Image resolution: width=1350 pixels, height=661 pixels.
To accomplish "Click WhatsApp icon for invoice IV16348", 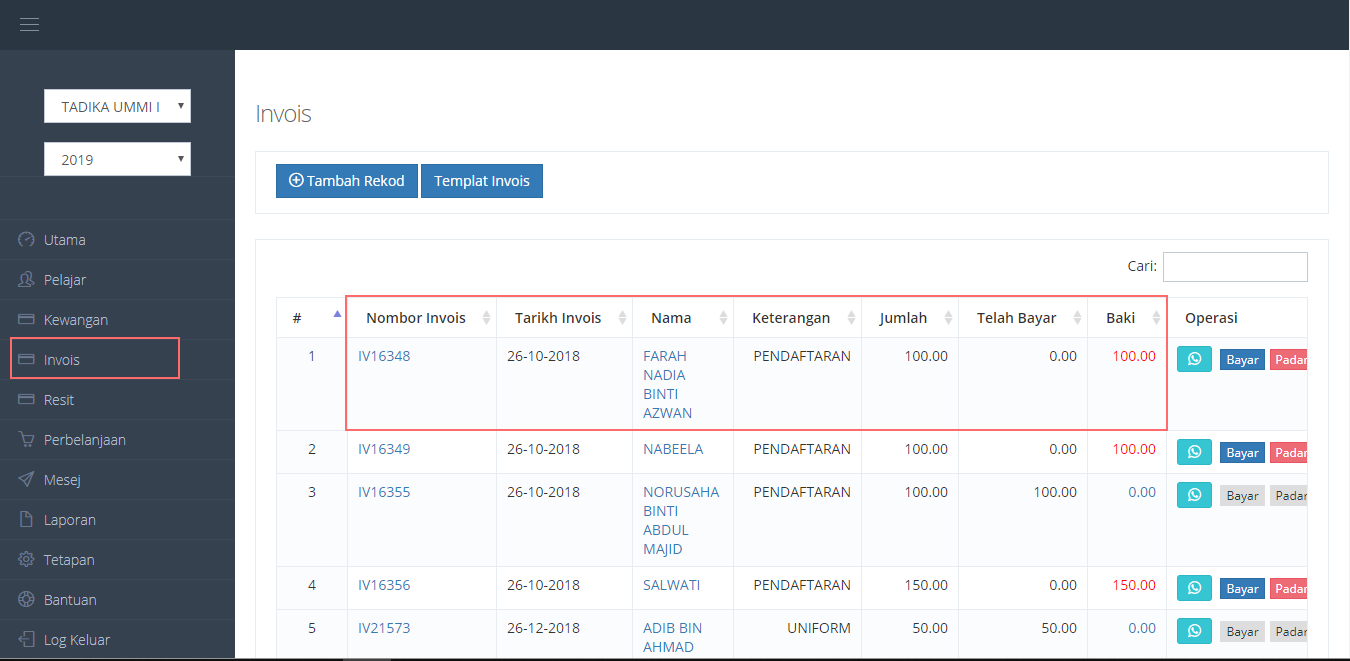I will pyautogui.click(x=1194, y=359).
